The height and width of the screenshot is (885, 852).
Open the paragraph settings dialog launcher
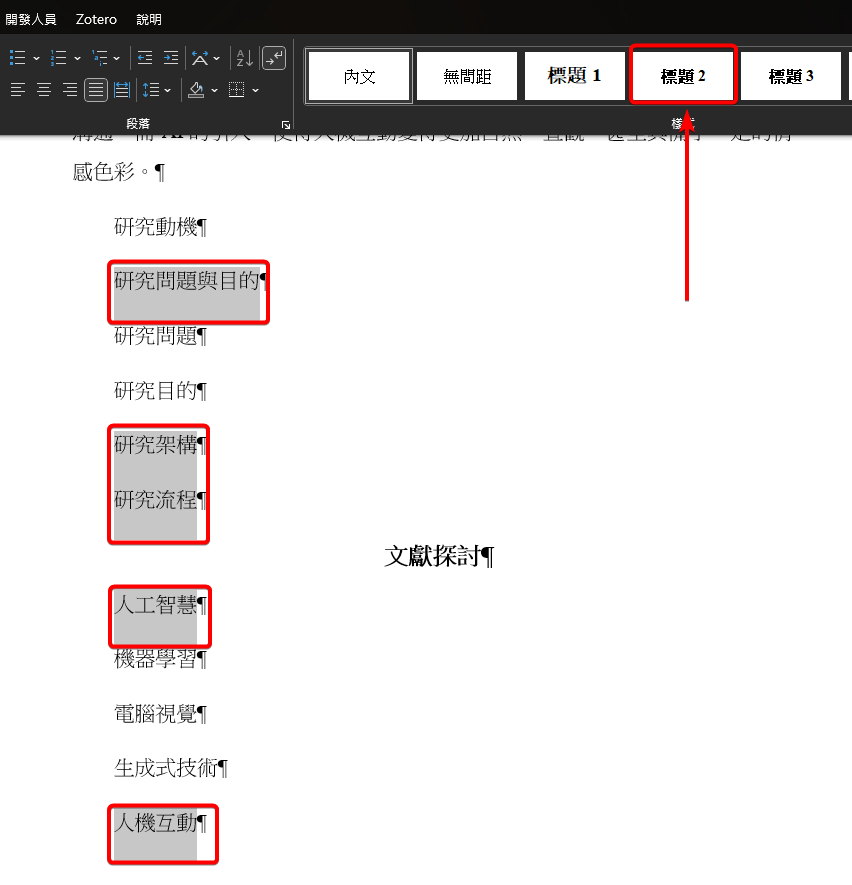point(286,124)
